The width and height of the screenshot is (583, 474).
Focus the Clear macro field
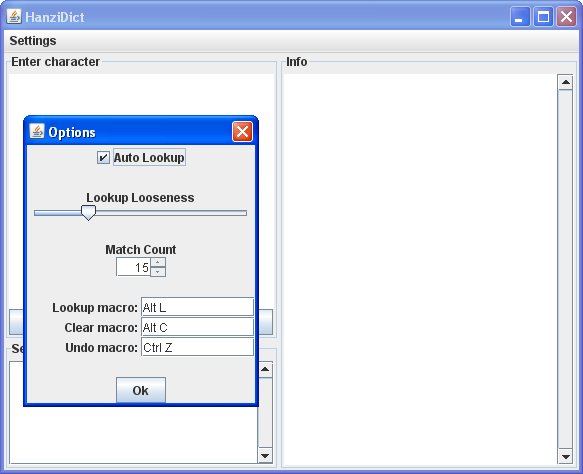point(197,327)
